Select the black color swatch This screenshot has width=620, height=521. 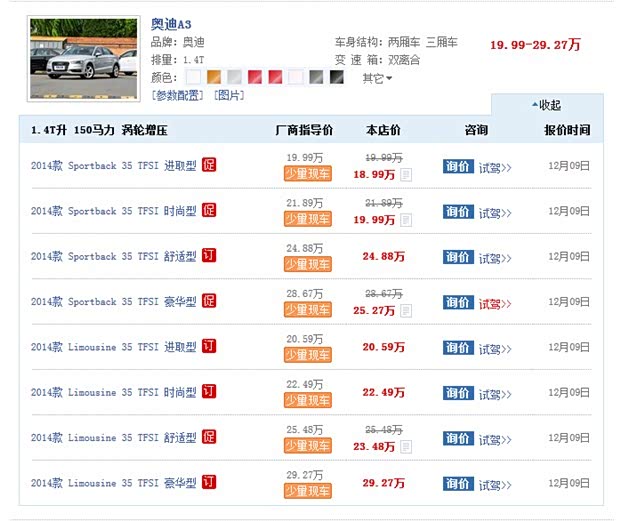click(337, 77)
